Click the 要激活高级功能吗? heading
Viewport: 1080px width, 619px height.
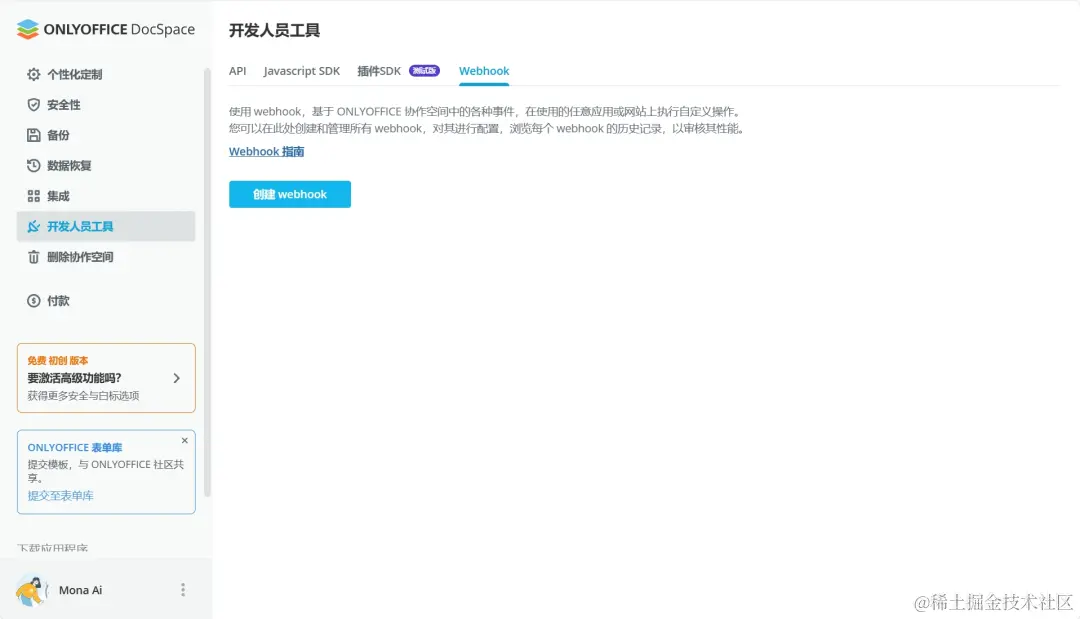(74, 378)
